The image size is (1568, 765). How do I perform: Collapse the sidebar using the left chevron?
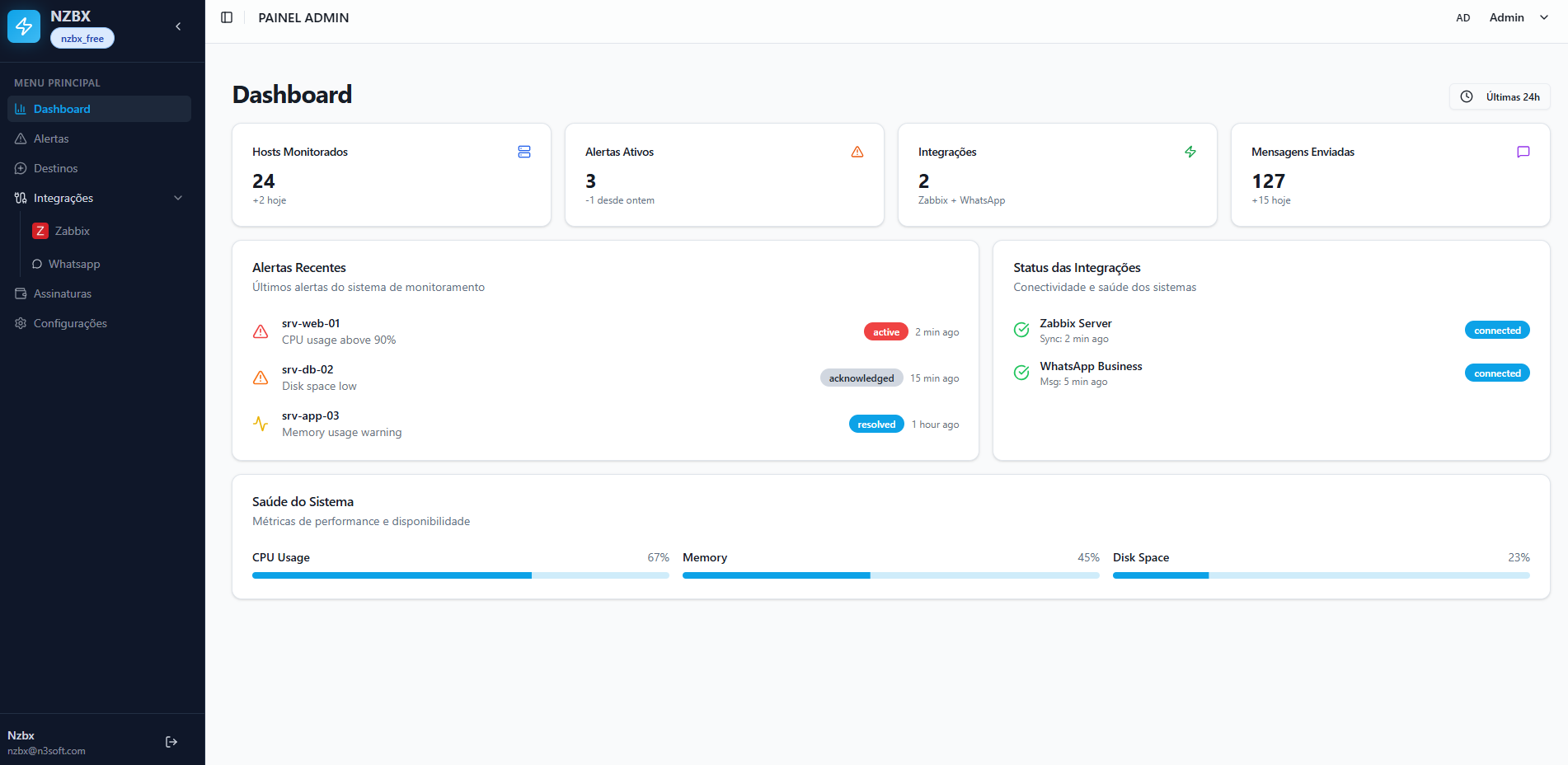pyautogui.click(x=177, y=26)
